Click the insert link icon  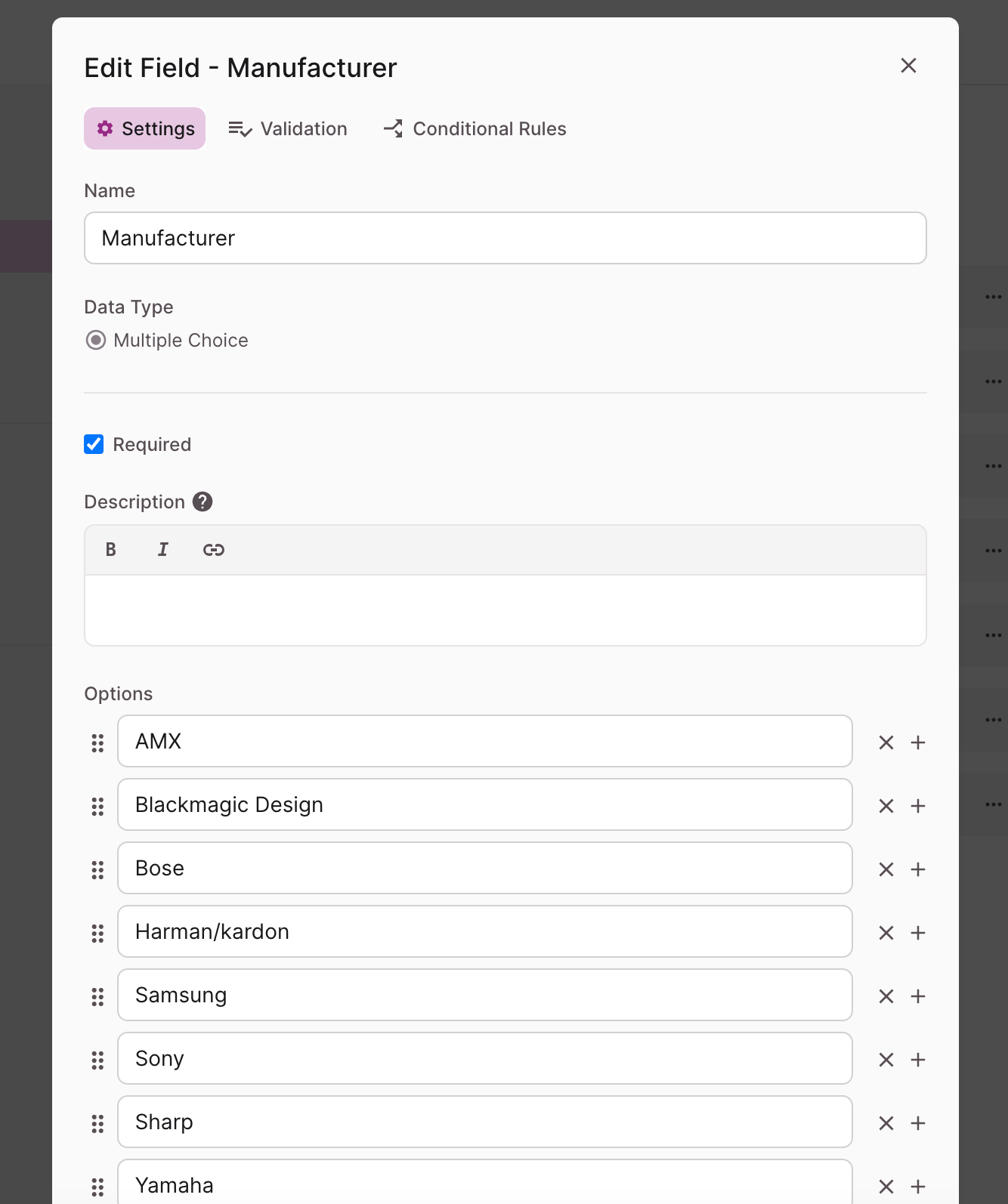tap(214, 550)
